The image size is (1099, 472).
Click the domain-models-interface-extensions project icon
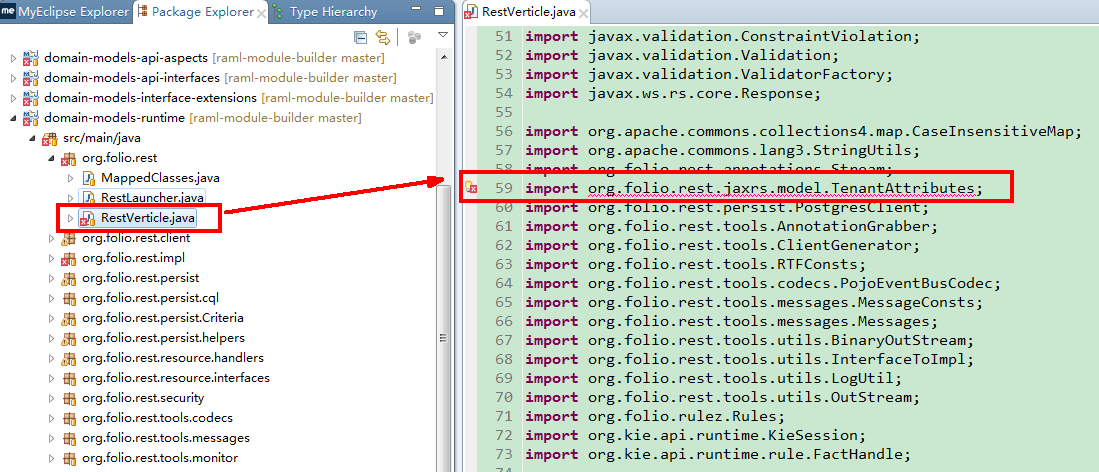pyautogui.click(x=31, y=97)
